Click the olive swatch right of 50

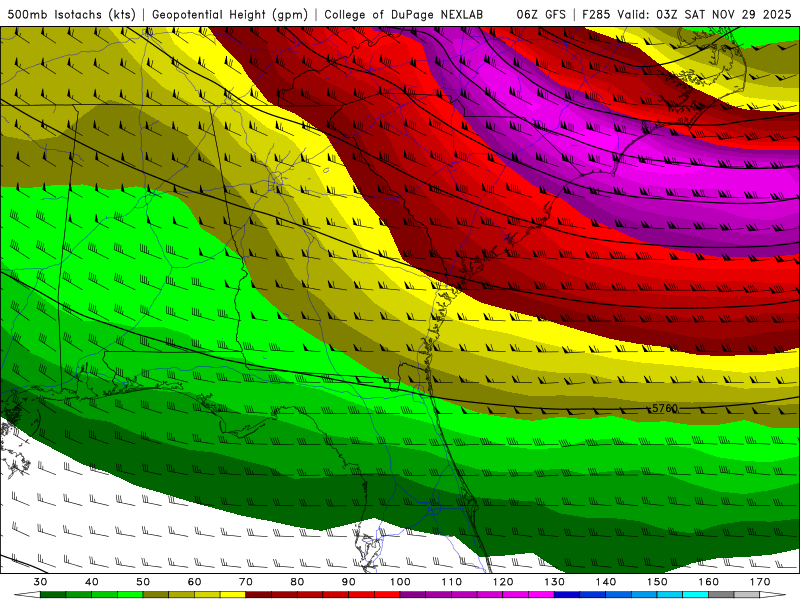pos(156,594)
